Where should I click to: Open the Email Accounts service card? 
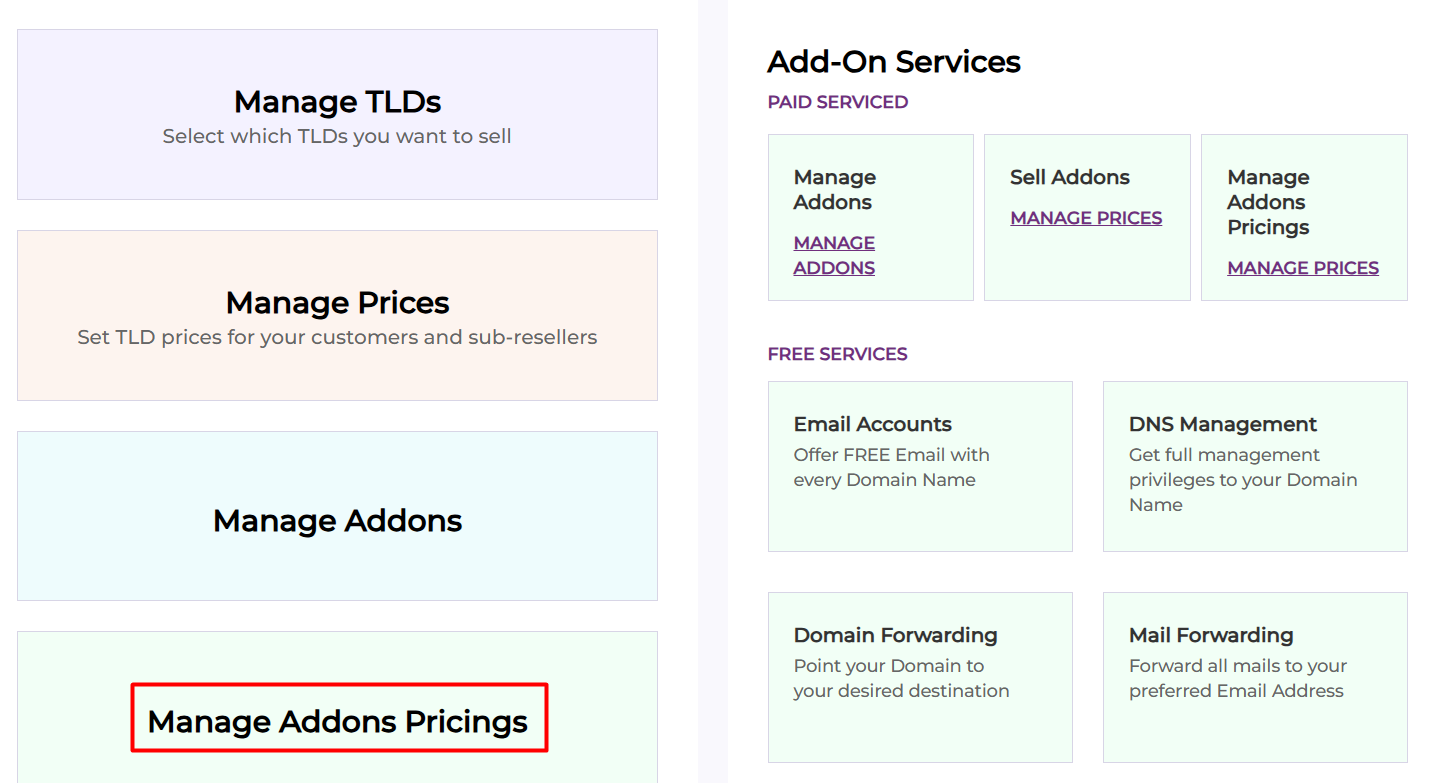919,465
